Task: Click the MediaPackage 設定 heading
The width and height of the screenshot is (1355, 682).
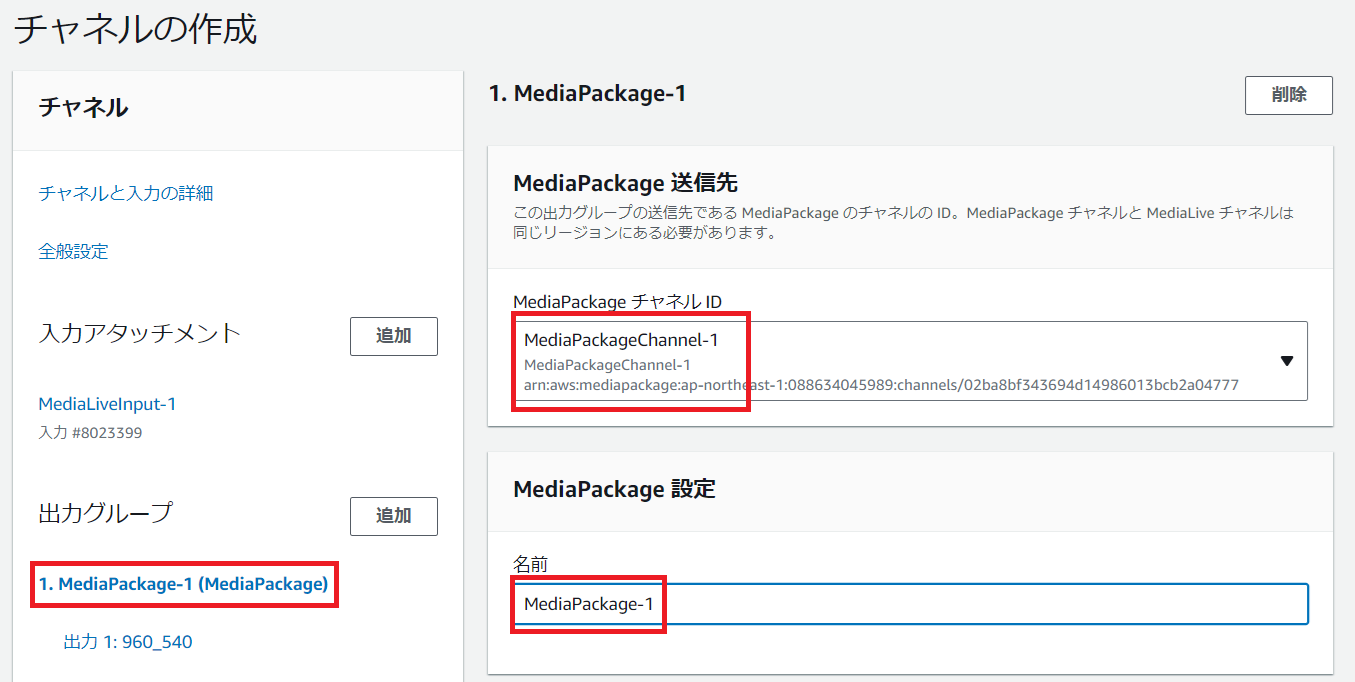Action: pos(614,488)
